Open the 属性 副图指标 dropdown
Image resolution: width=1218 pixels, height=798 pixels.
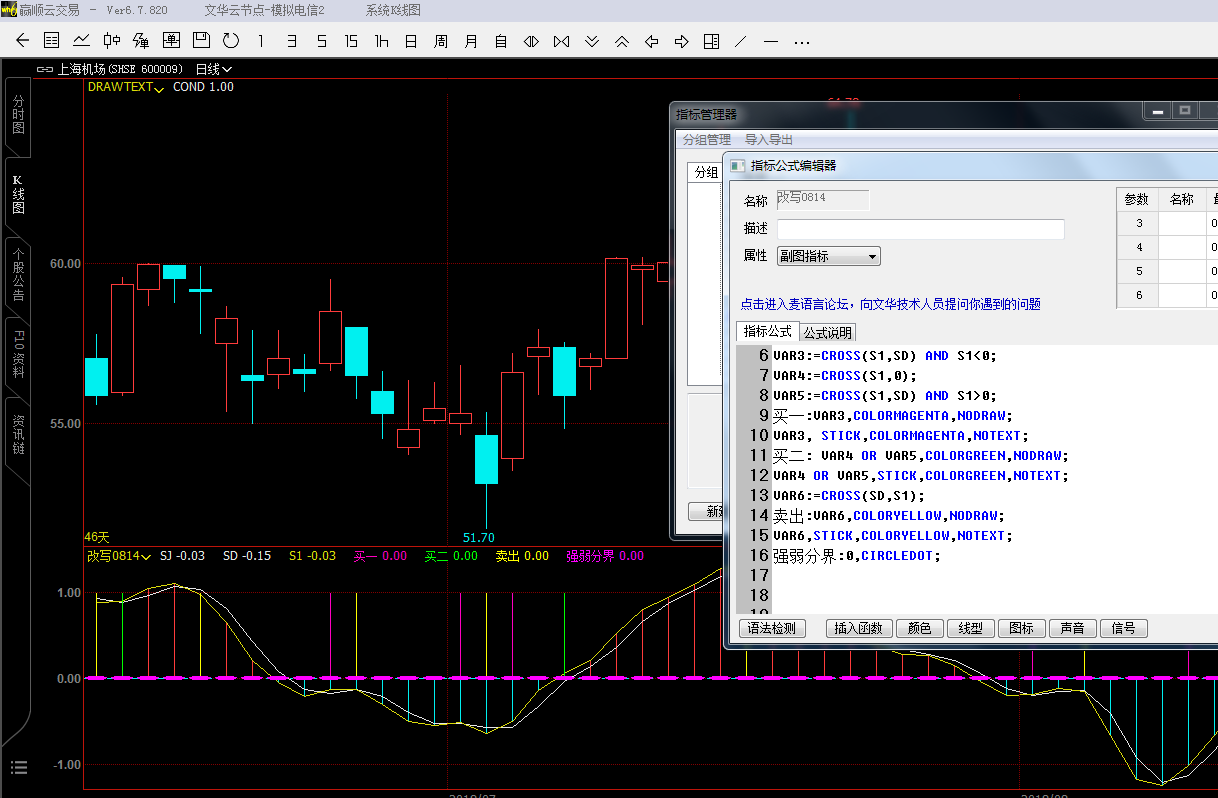pos(828,256)
